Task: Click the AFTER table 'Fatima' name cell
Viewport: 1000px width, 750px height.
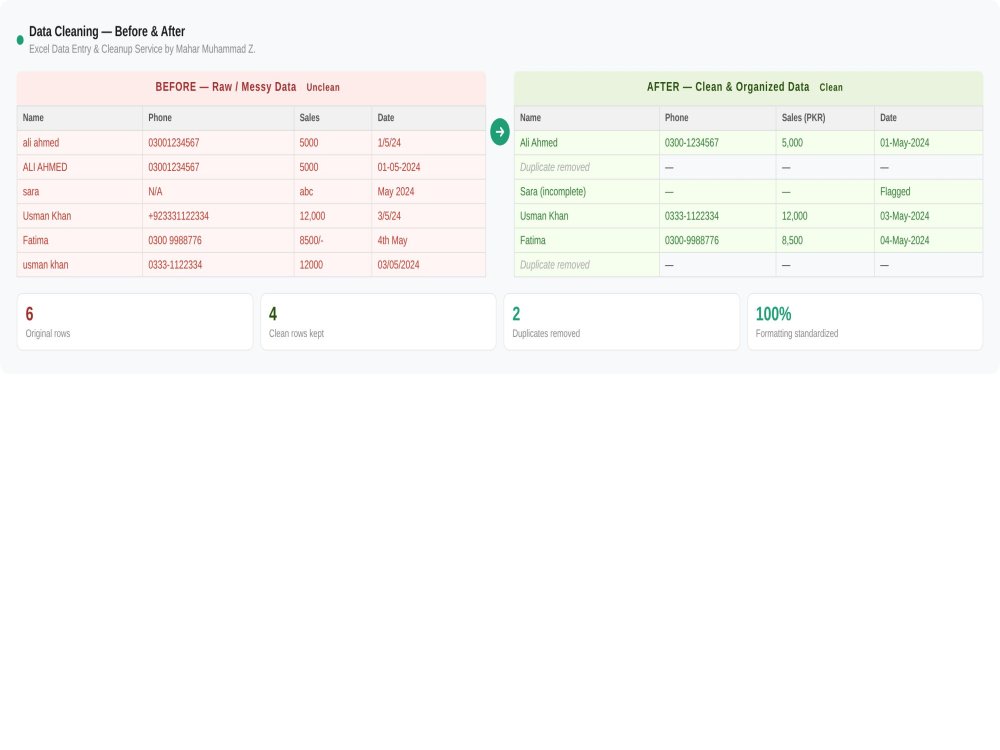Action: 587,240
